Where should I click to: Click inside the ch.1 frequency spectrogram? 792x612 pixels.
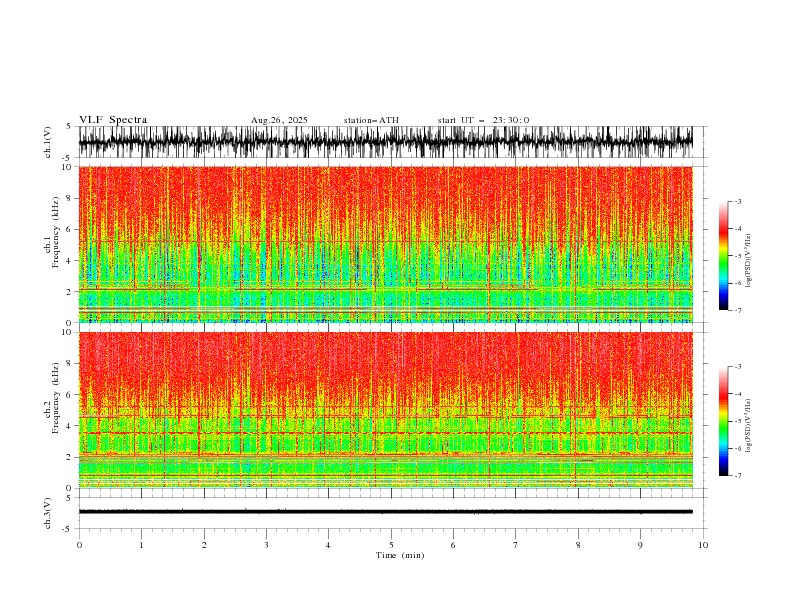tap(385, 244)
